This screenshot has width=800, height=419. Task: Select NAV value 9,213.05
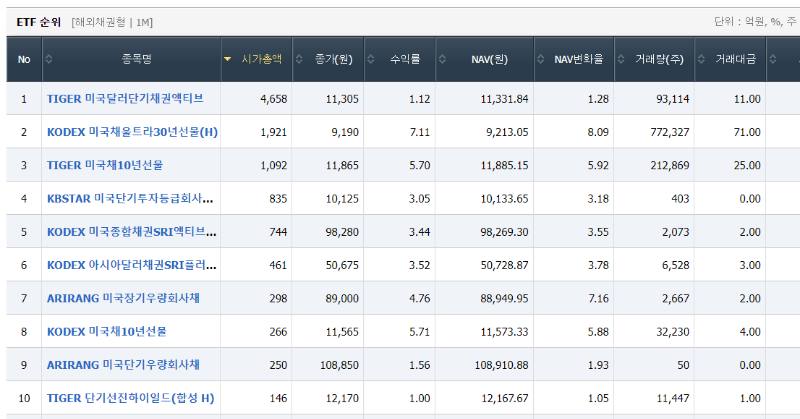click(x=507, y=132)
